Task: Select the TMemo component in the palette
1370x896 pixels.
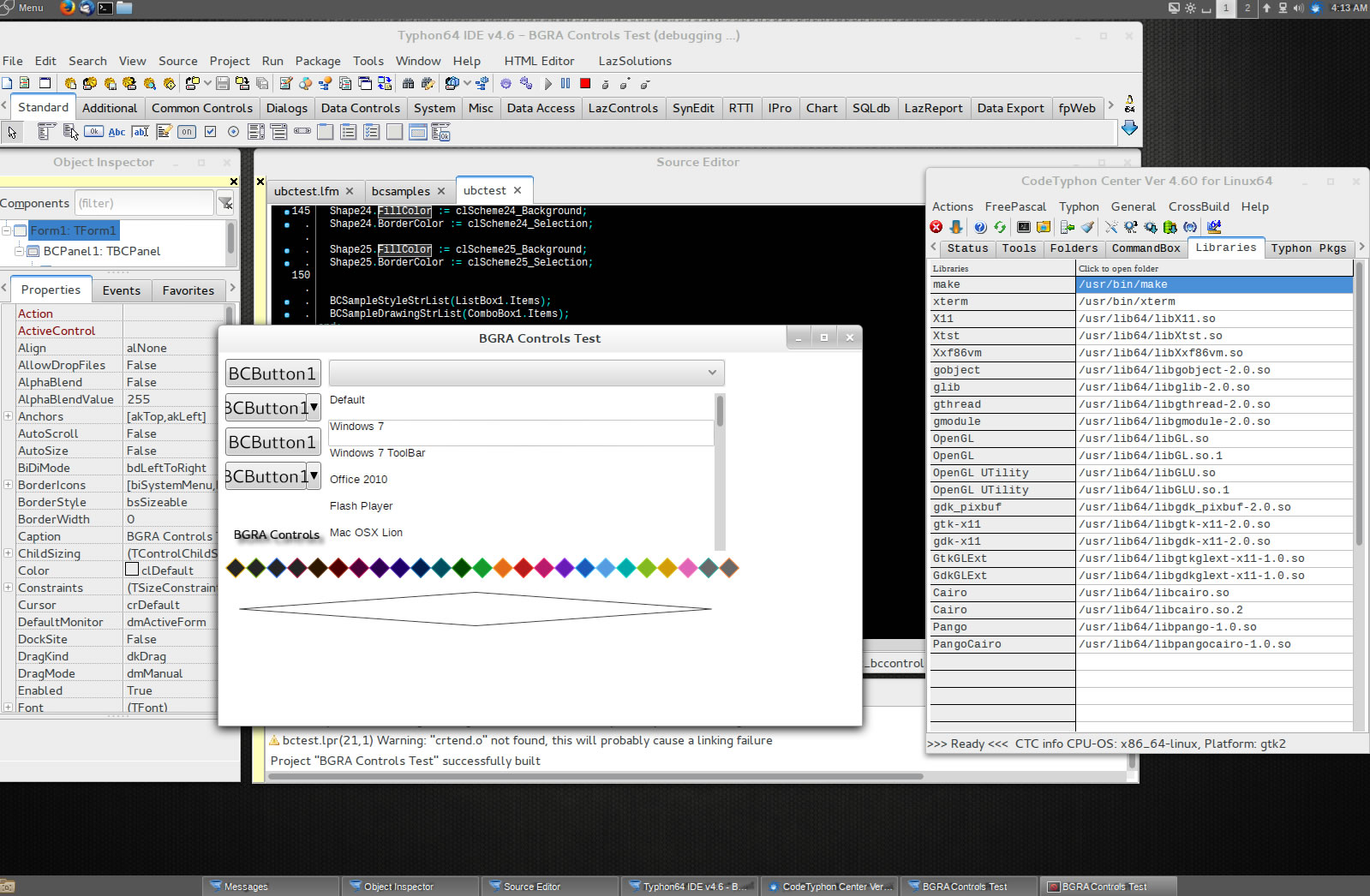Action: pos(163,131)
